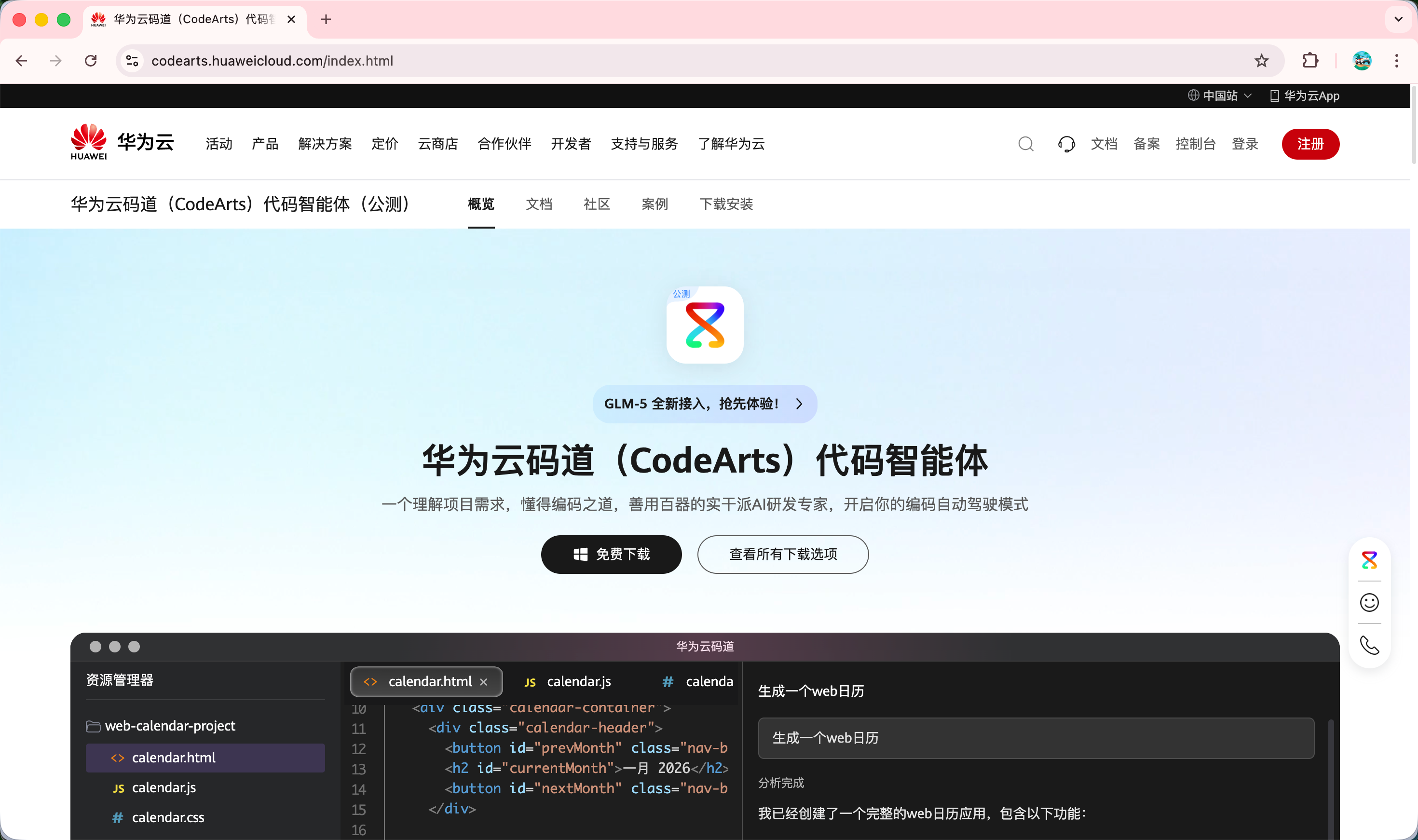
Task: Click the phone contact icon
Action: [x=1369, y=645]
